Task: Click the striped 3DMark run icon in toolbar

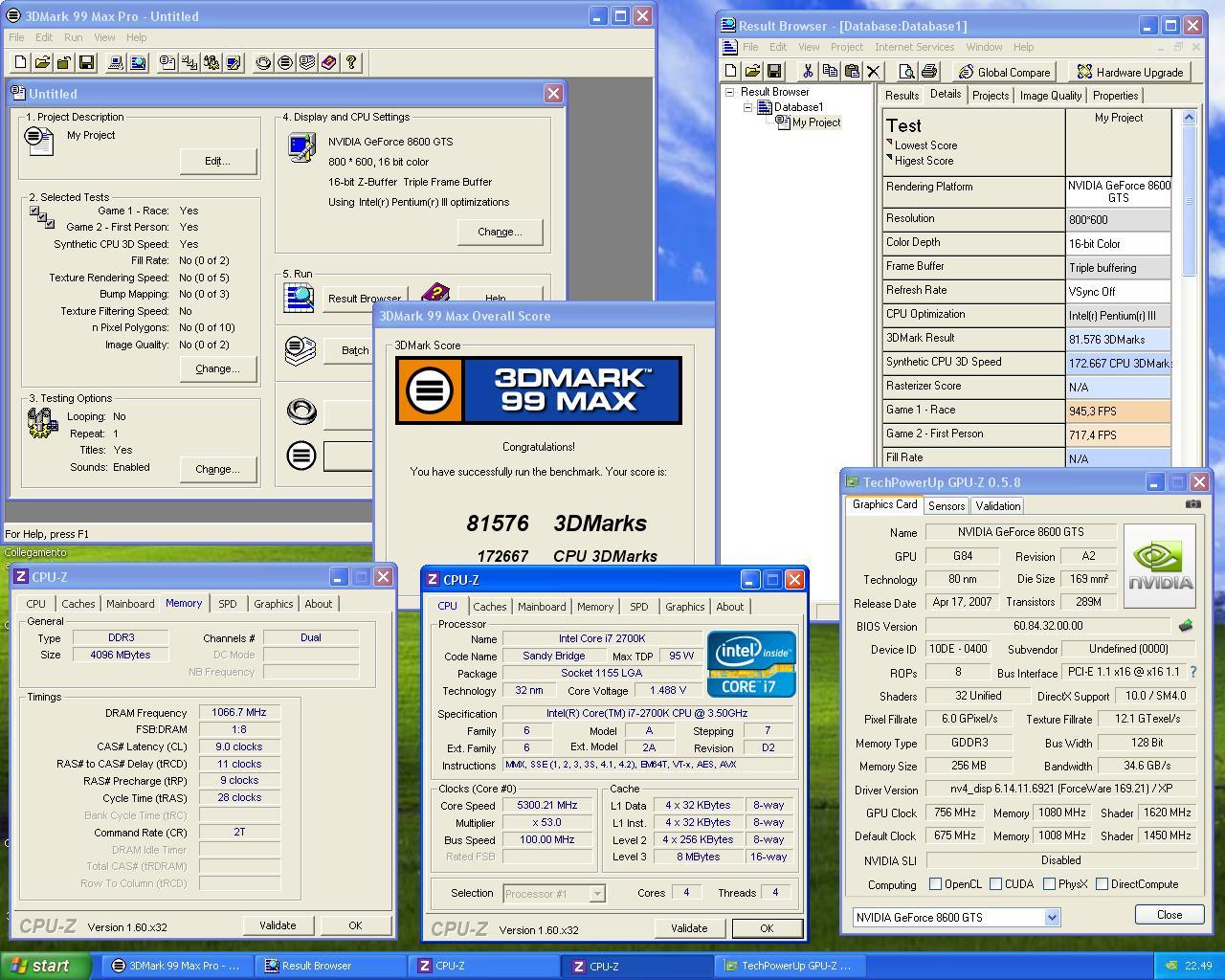Action: [285, 62]
